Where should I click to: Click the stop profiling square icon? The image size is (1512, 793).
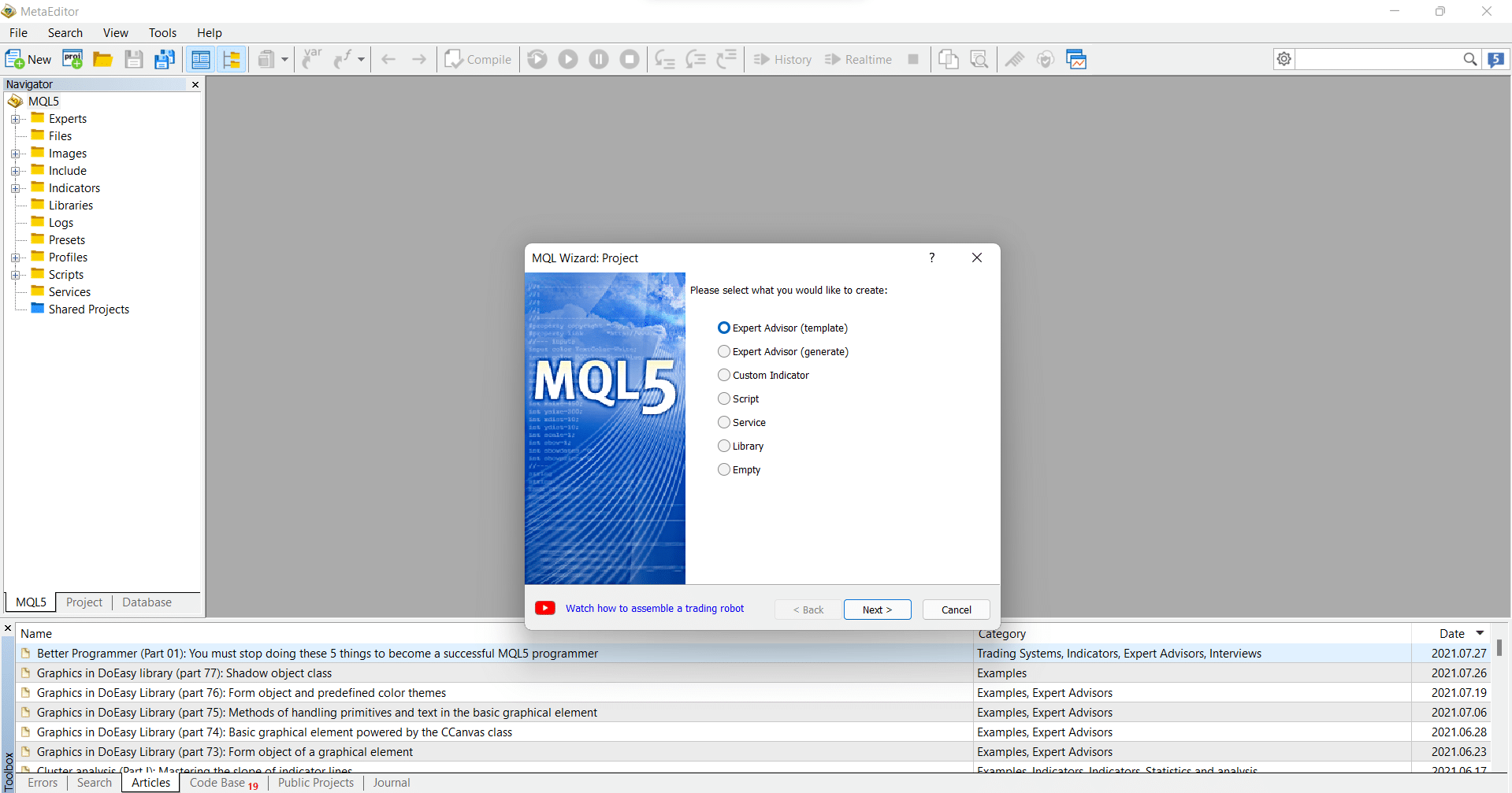[x=913, y=59]
